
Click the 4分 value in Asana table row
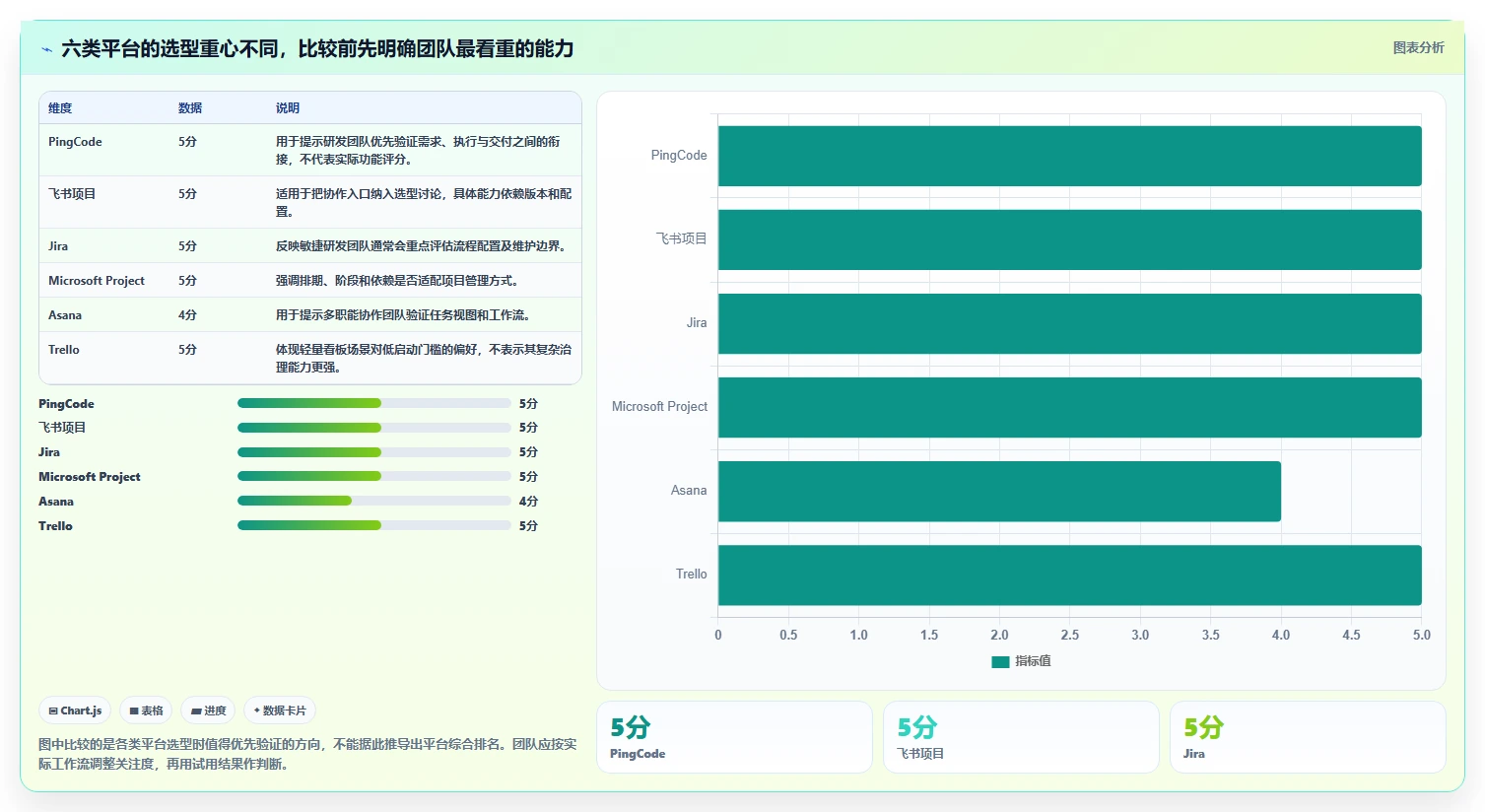pos(187,315)
